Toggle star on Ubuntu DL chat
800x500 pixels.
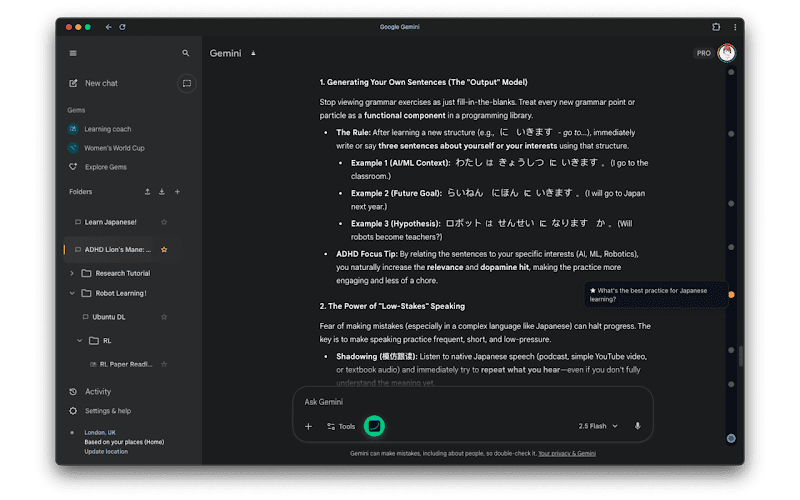(164, 317)
